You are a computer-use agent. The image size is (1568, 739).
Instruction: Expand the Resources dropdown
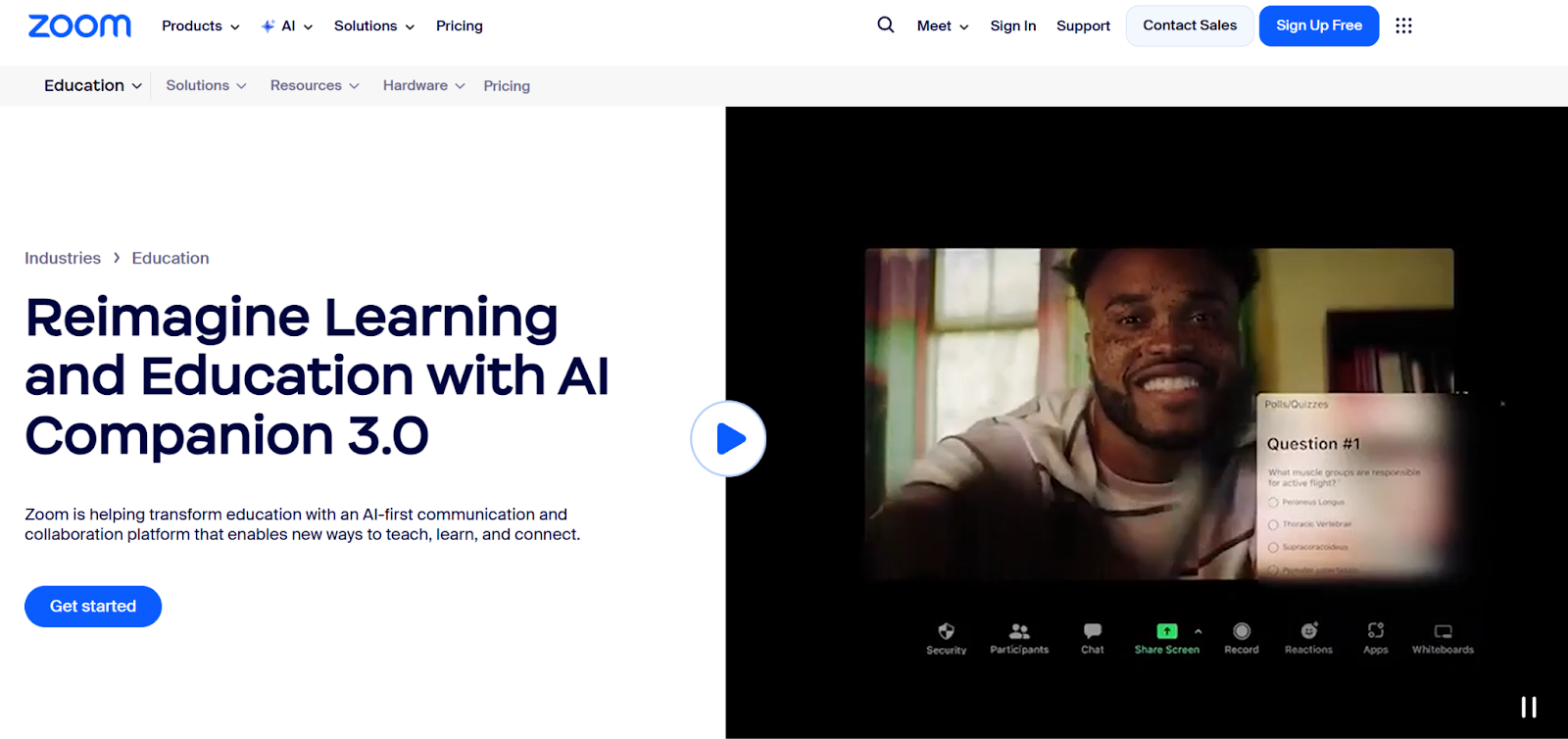point(315,85)
